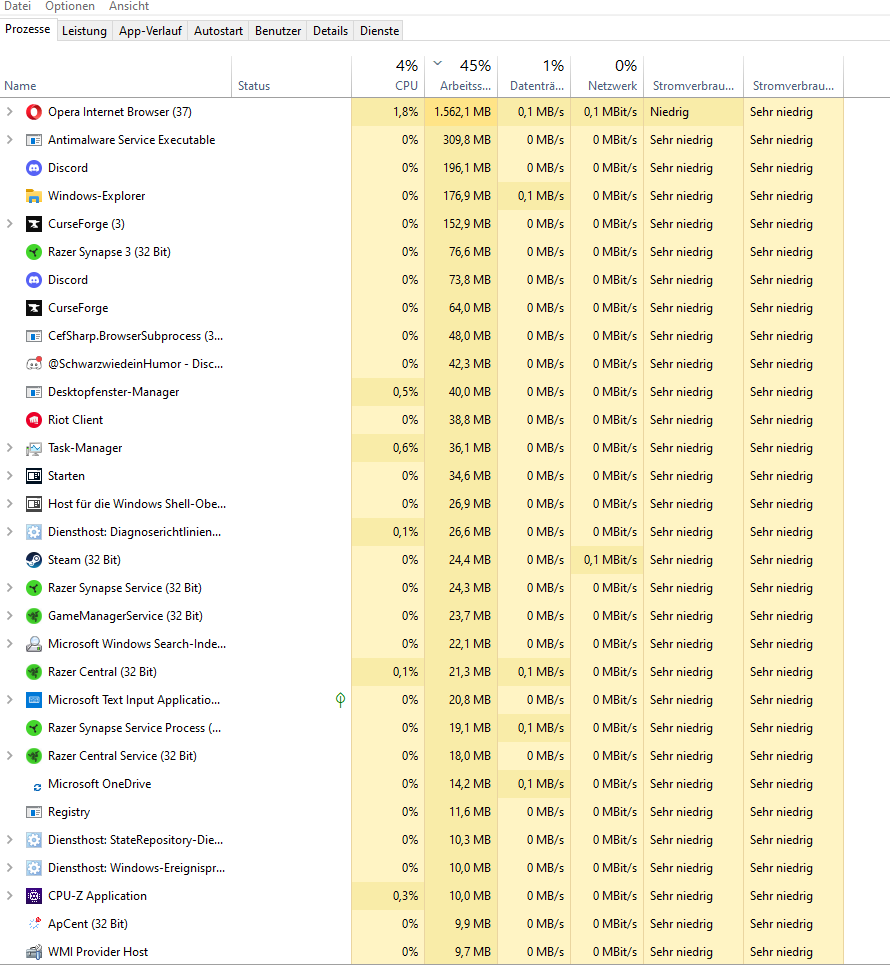Click the green leaf status icon
Viewport: 890px width, 970px height.
340,700
